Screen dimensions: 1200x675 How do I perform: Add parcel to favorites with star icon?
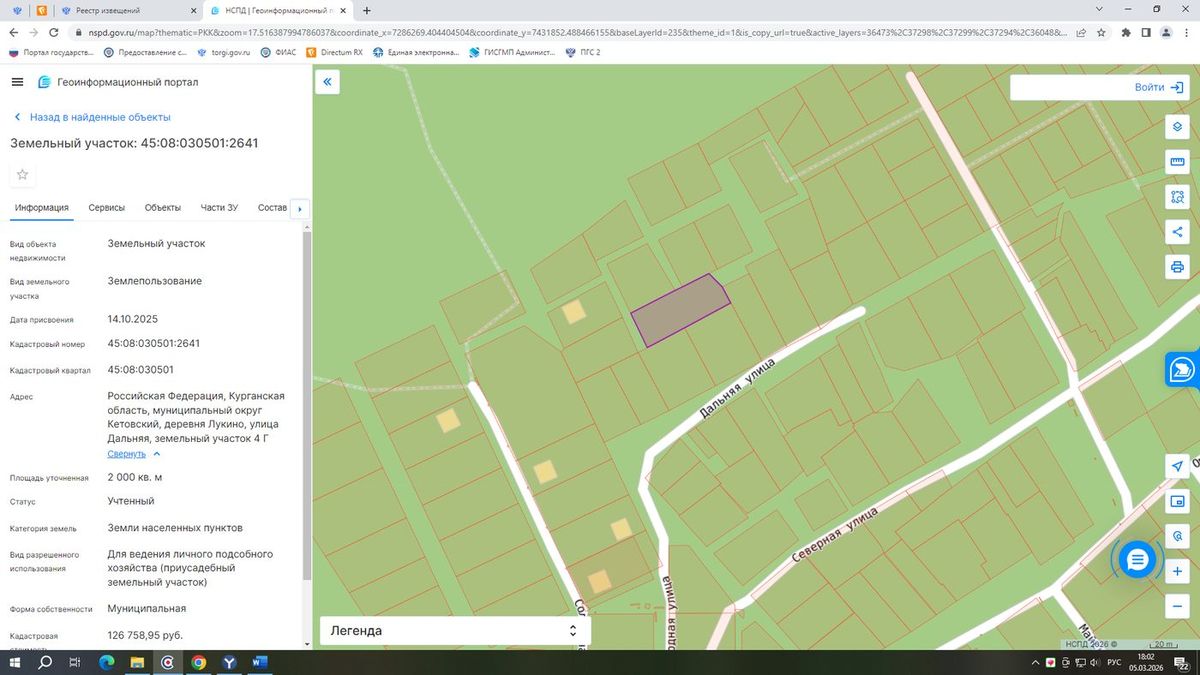[x=23, y=175]
